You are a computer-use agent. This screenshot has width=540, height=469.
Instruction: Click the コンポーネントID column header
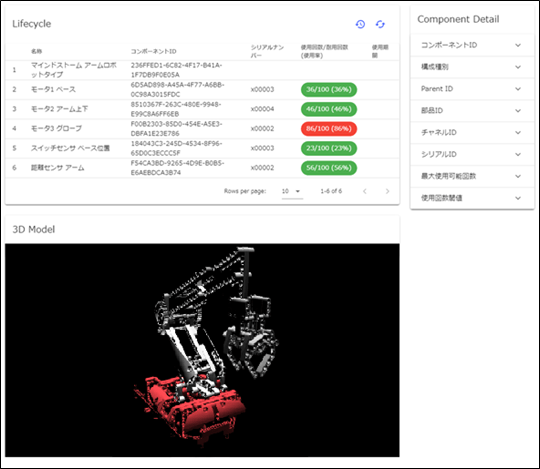pos(154,51)
